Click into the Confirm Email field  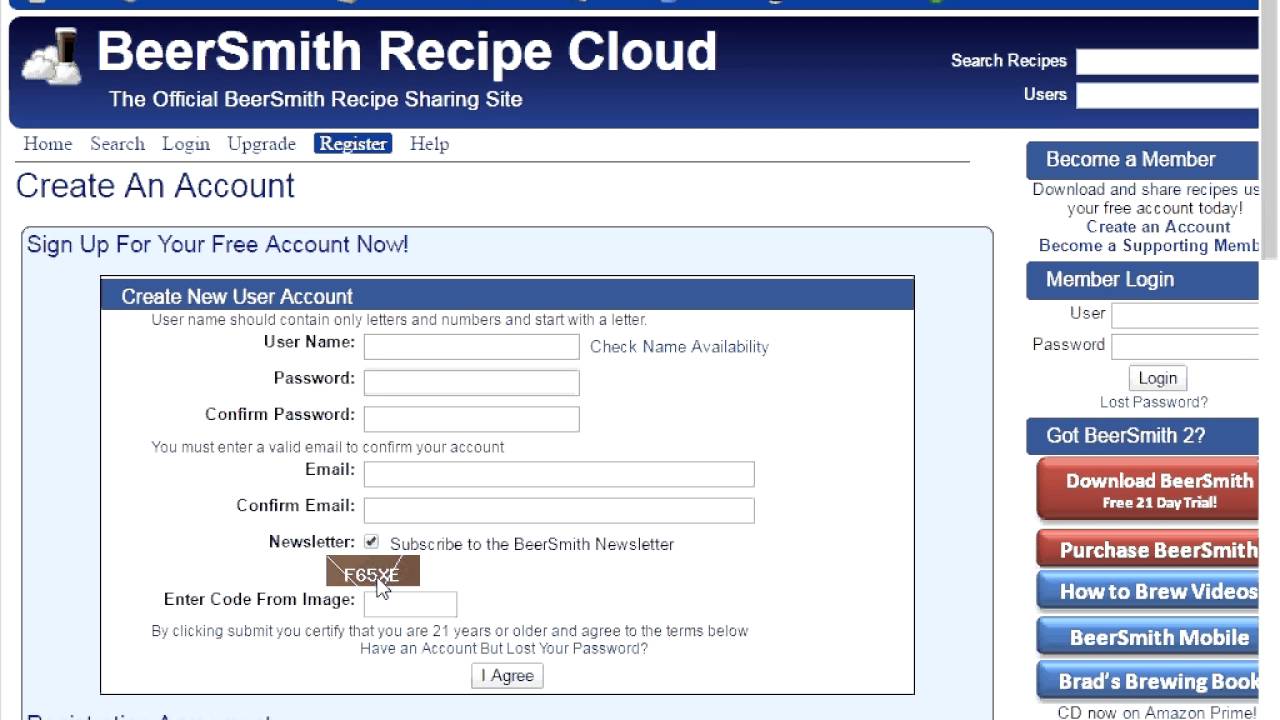[x=559, y=510]
